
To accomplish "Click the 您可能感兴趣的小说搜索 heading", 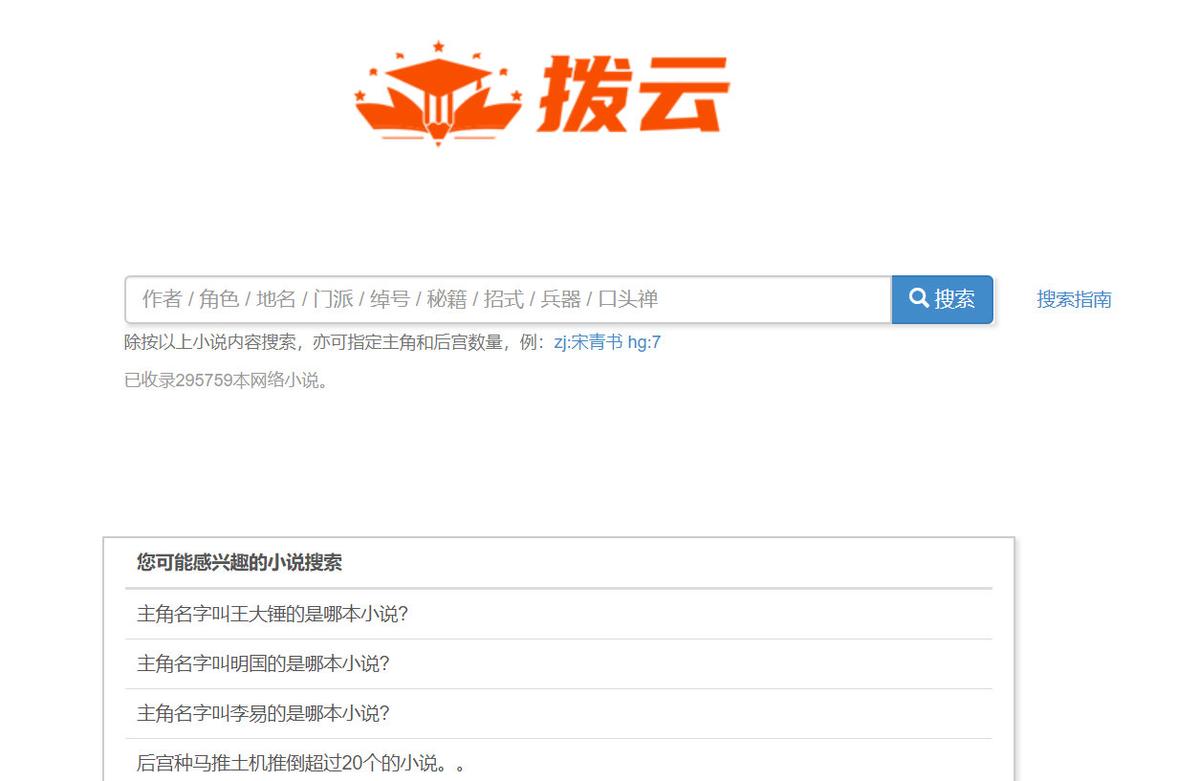I will [x=239, y=562].
